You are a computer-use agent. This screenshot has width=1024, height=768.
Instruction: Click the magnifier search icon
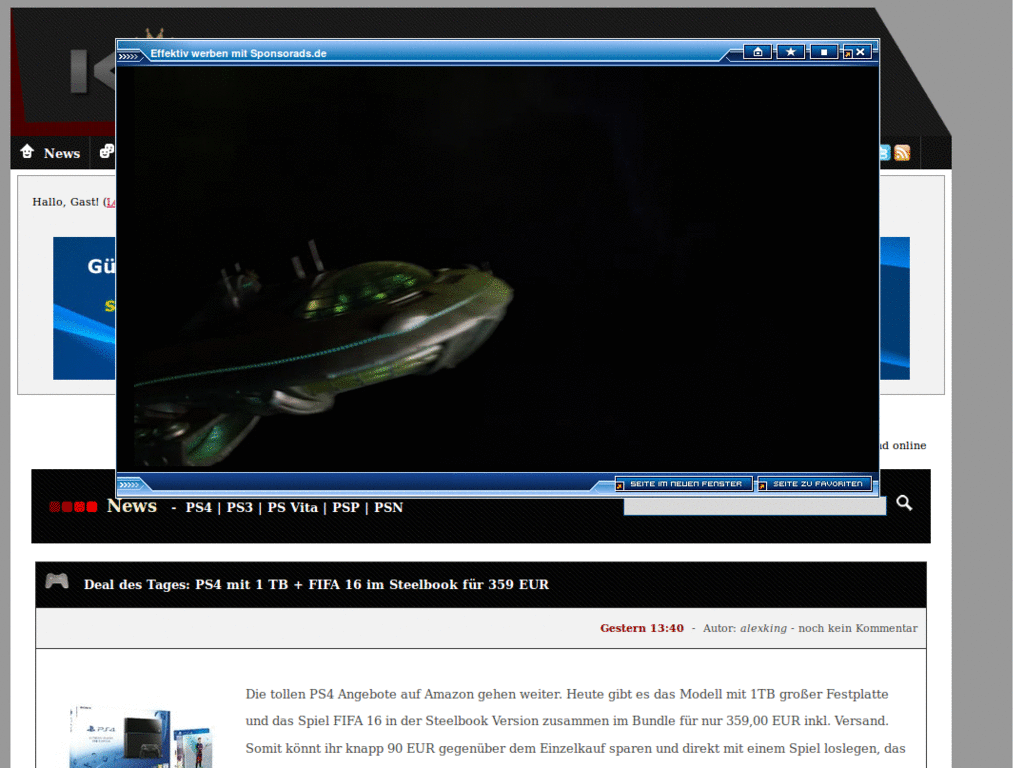click(904, 503)
